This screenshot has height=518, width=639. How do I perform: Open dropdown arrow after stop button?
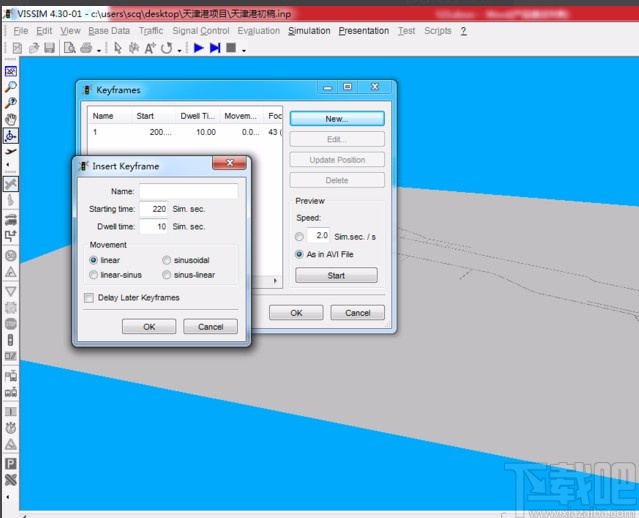[x=244, y=49]
